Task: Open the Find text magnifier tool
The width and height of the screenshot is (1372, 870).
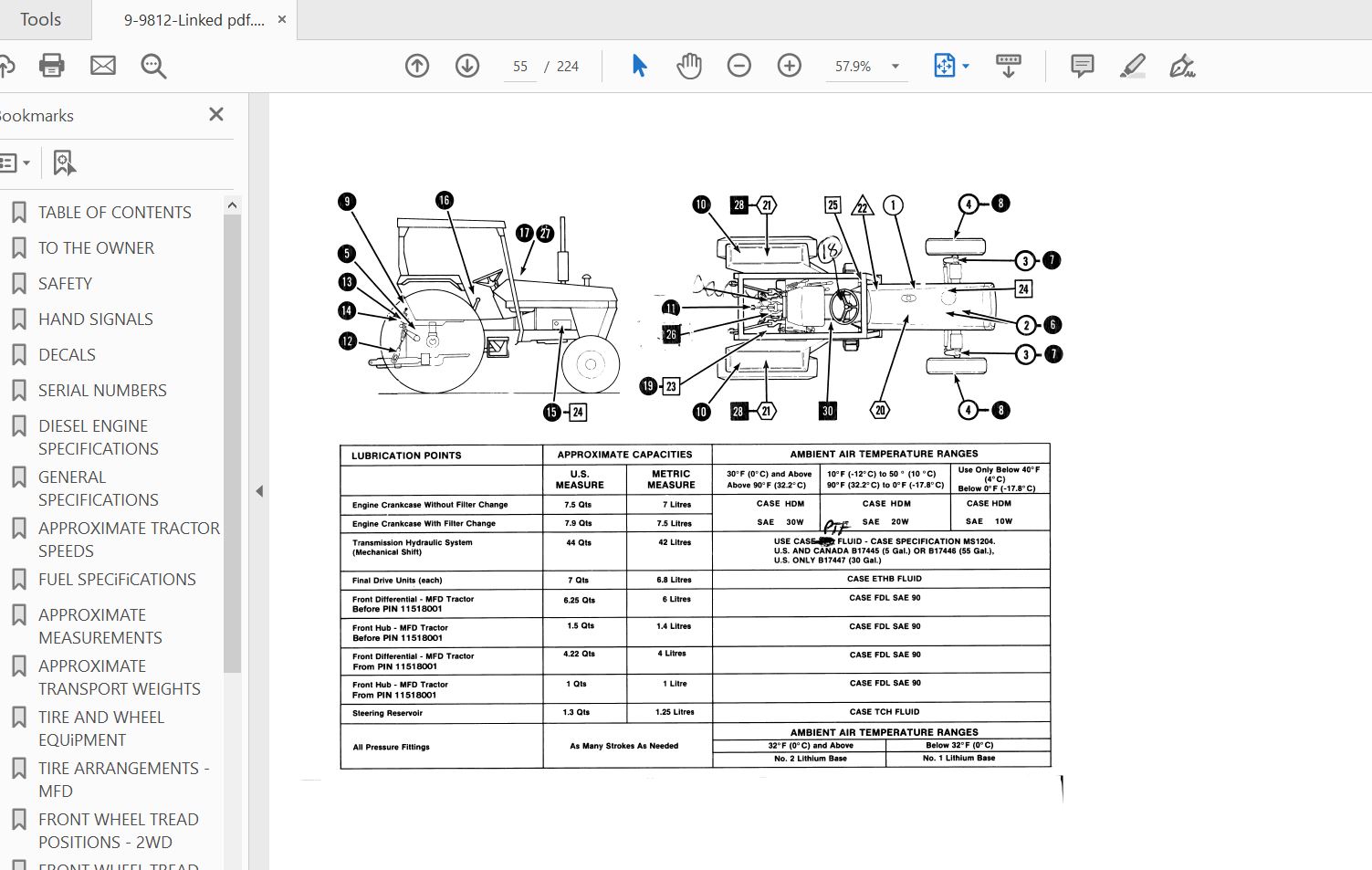Action: [153, 66]
